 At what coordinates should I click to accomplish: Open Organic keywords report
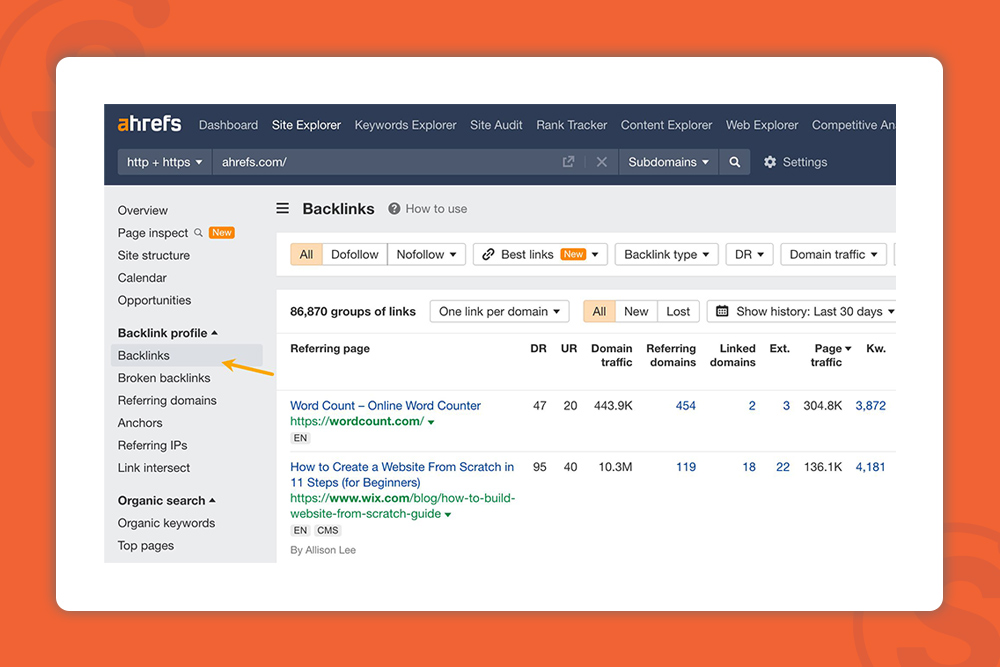pyautogui.click(x=166, y=523)
